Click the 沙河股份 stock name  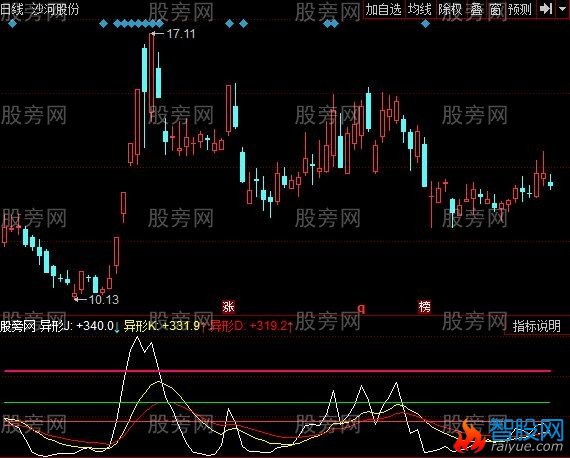click(55, 9)
